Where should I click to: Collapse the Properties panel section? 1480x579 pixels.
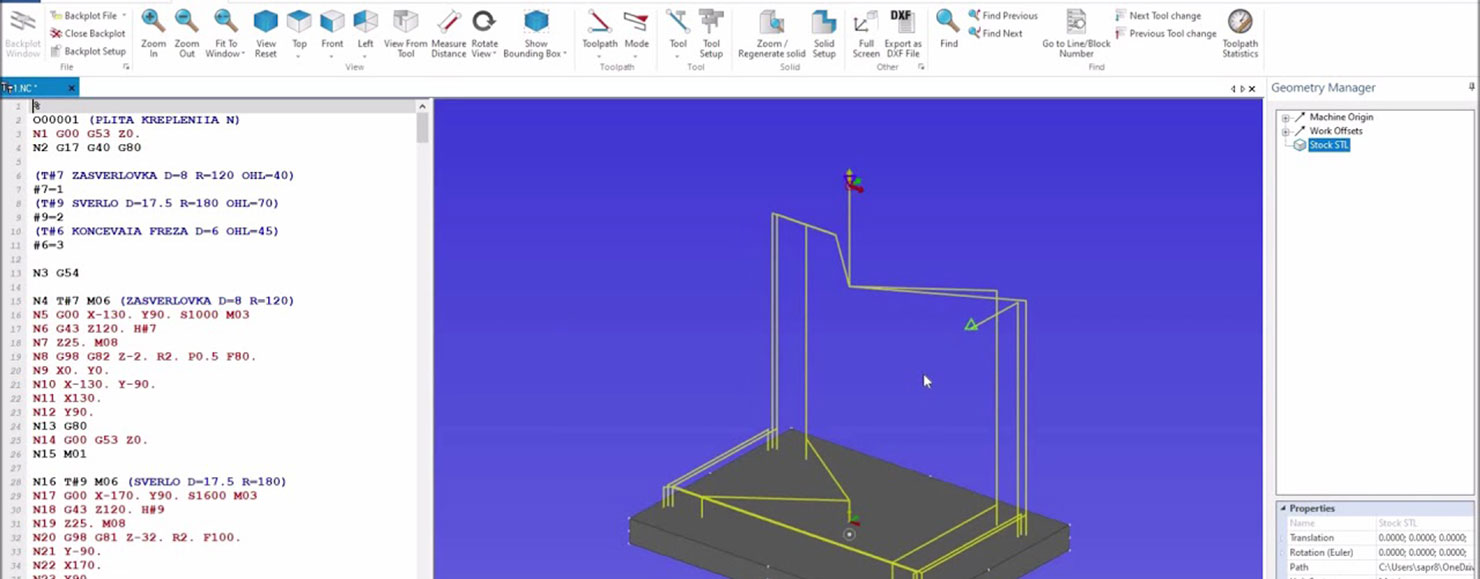click(1283, 508)
